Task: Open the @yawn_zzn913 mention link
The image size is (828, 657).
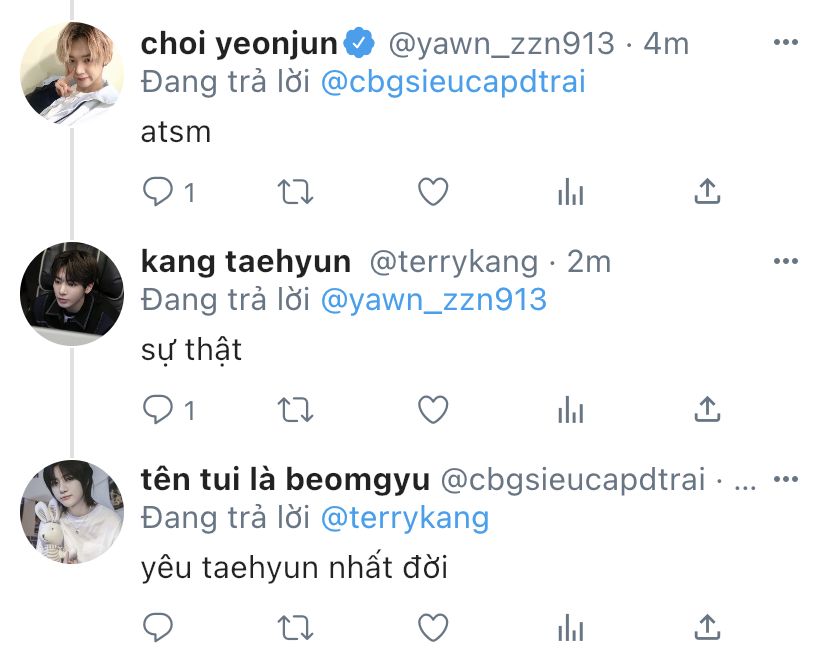Action: pyautogui.click(x=434, y=301)
